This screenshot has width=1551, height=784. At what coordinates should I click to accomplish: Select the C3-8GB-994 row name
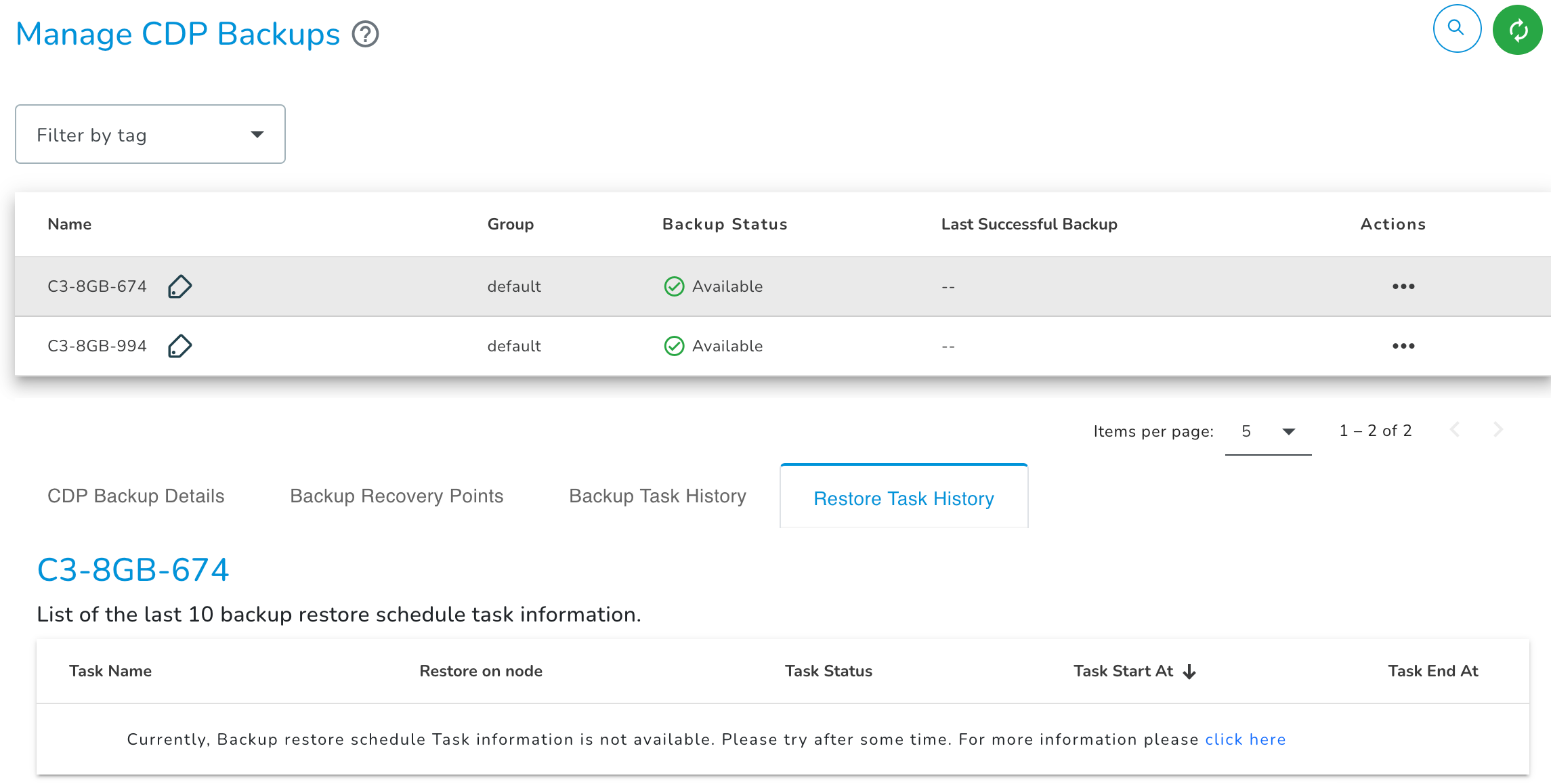point(97,346)
